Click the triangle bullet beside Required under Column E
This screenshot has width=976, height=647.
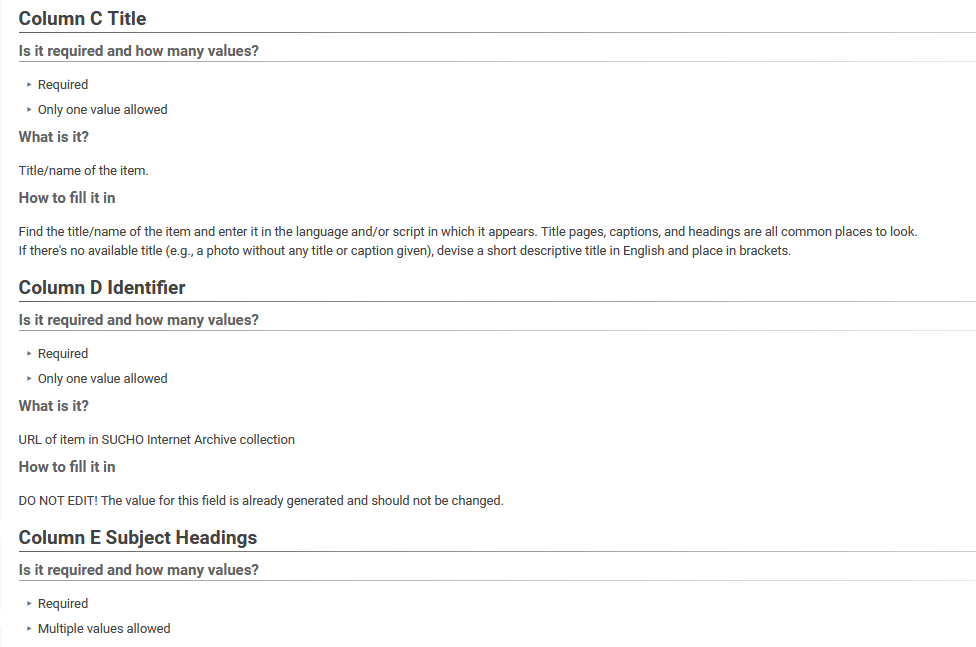29,603
